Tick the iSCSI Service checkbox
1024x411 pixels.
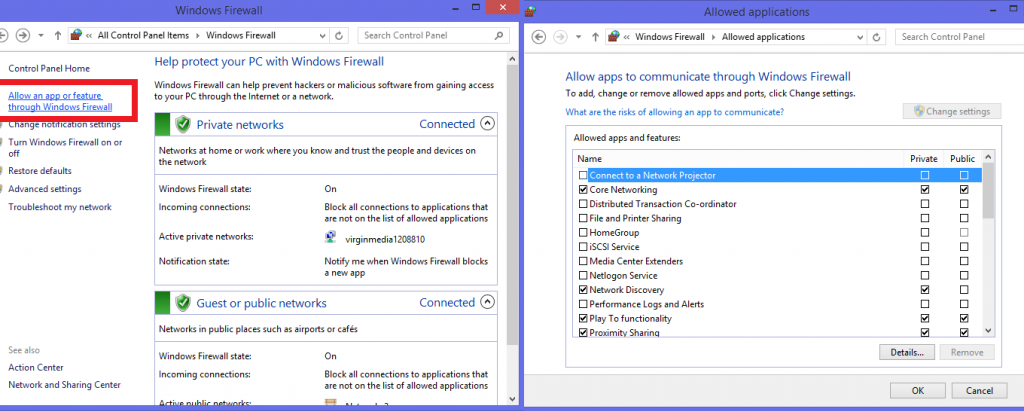pyautogui.click(x=583, y=247)
